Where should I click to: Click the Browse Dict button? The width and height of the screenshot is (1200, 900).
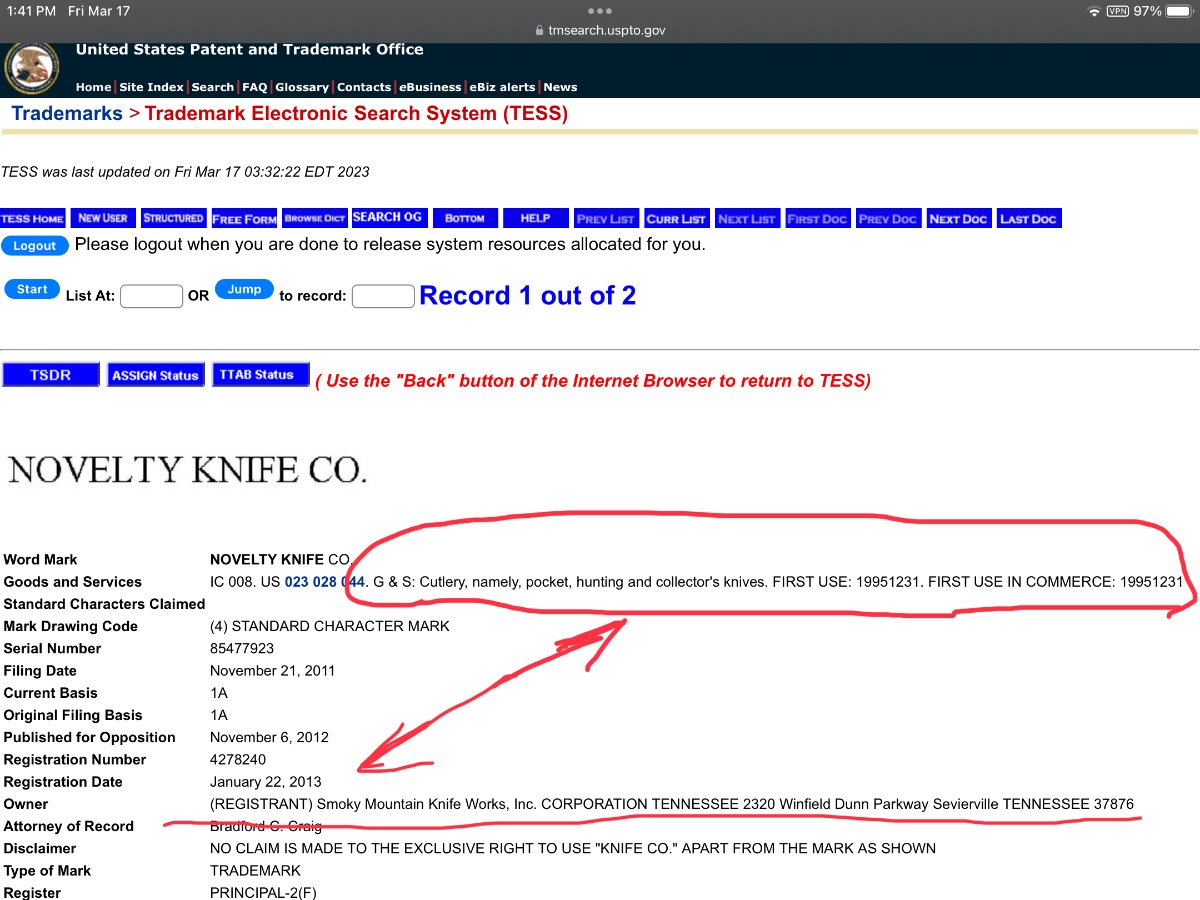point(315,218)
